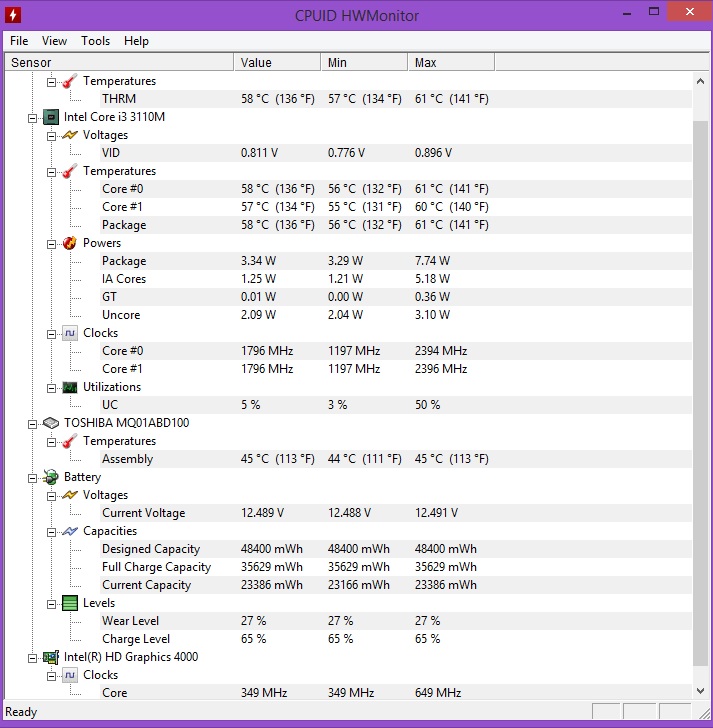Image resolution: width=713 pixels, height=728 pixels.
Task: Click the green Levels icon
Action: (x=70, y=603)
